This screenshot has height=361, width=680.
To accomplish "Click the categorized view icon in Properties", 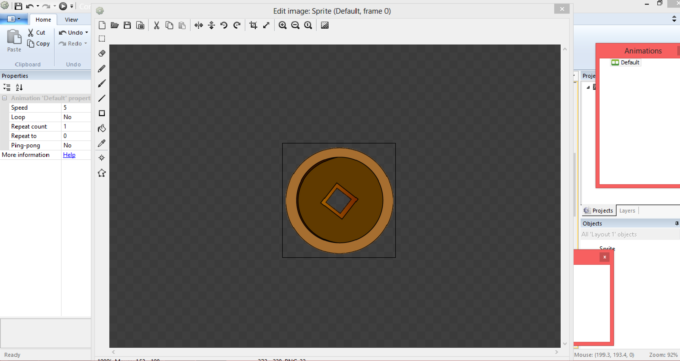I will [x=7, y=87].
